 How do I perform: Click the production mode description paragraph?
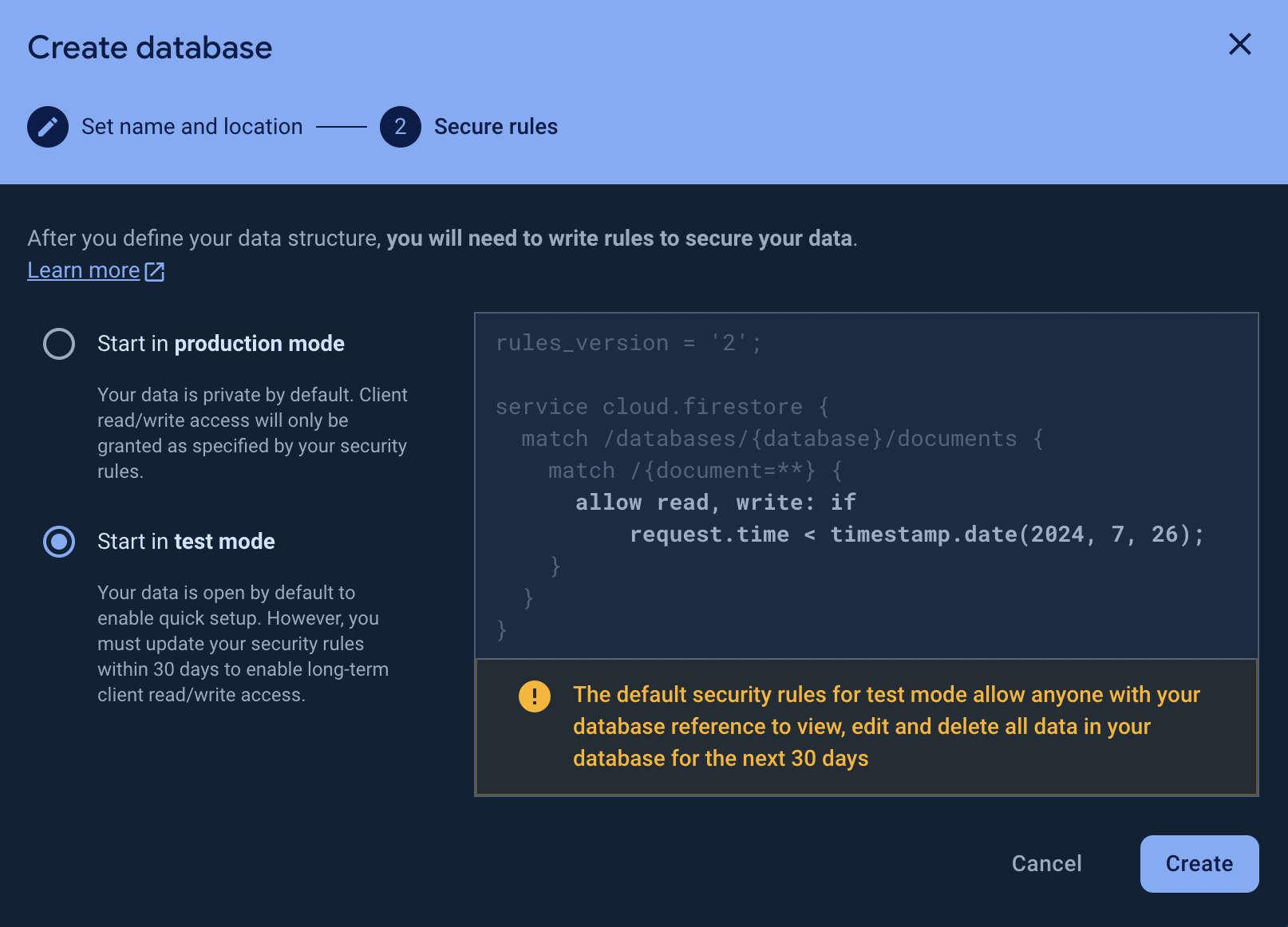252,433
